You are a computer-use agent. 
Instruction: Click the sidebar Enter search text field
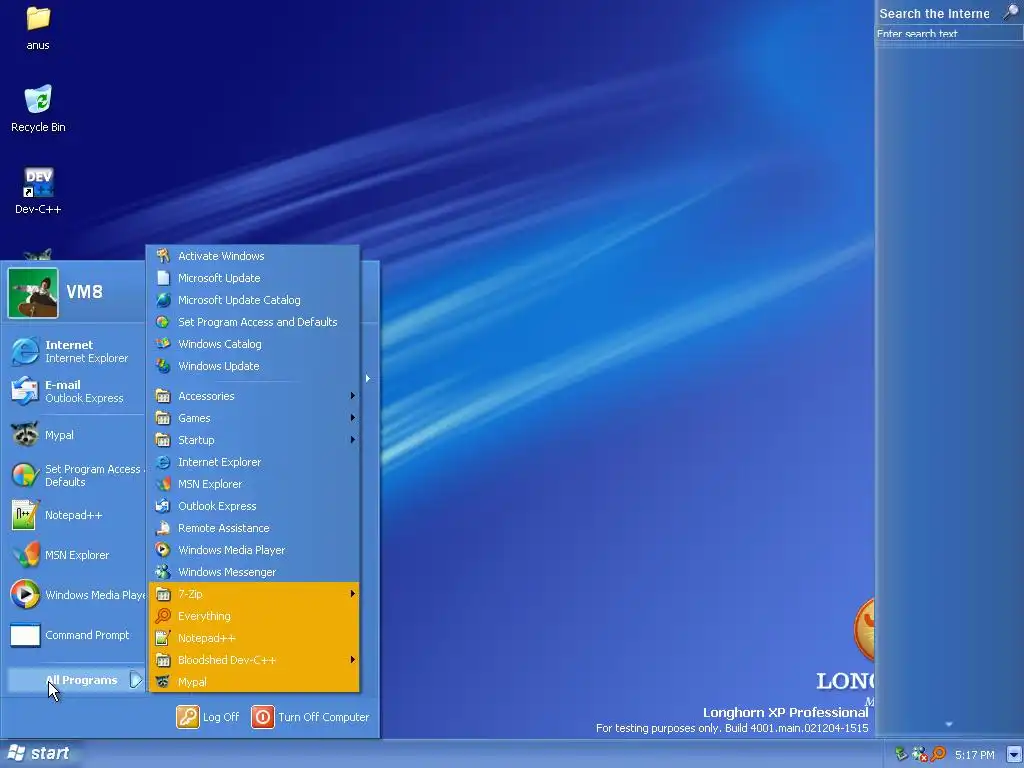pos(949,34)
